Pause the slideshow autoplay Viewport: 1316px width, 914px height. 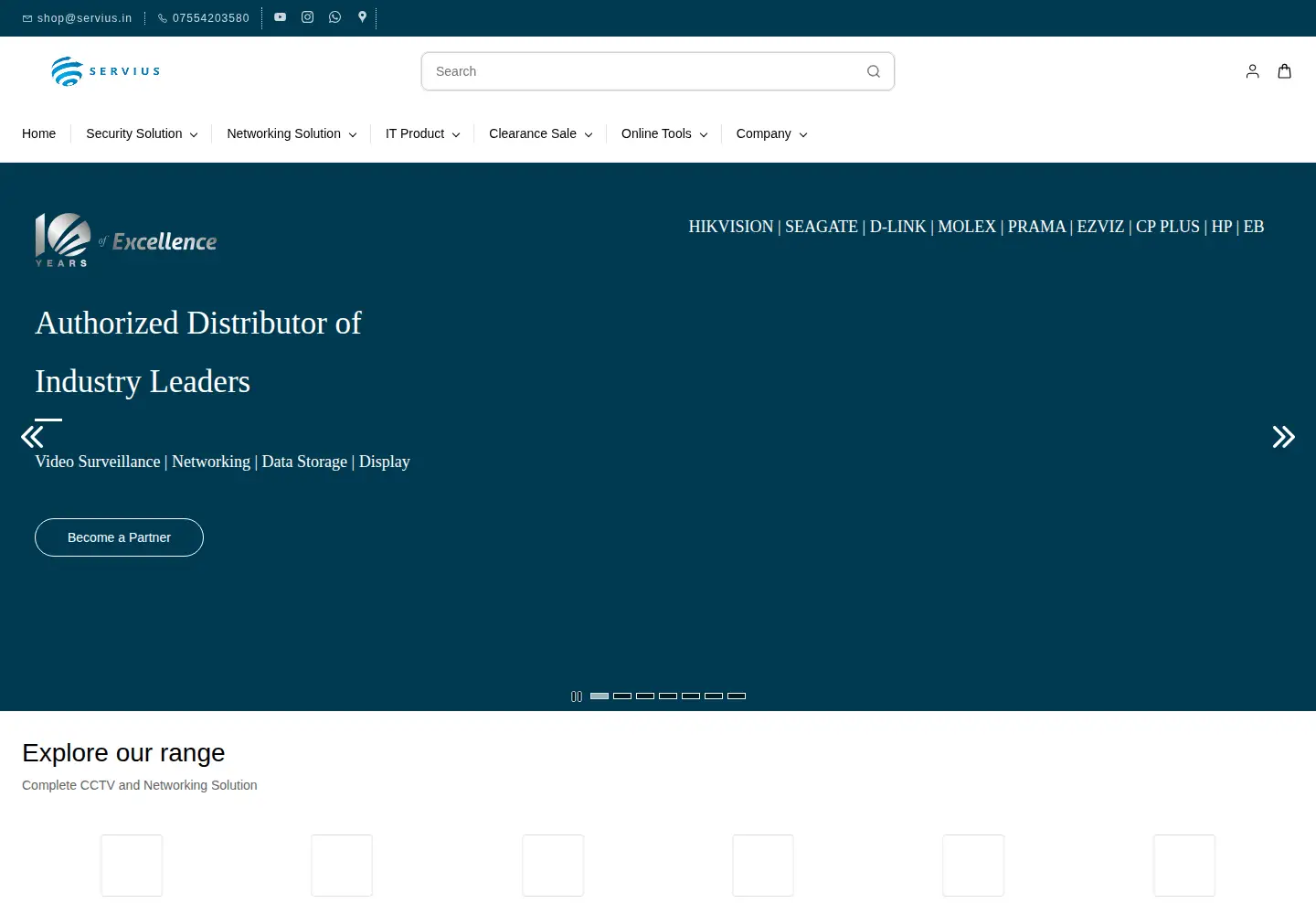577,696
